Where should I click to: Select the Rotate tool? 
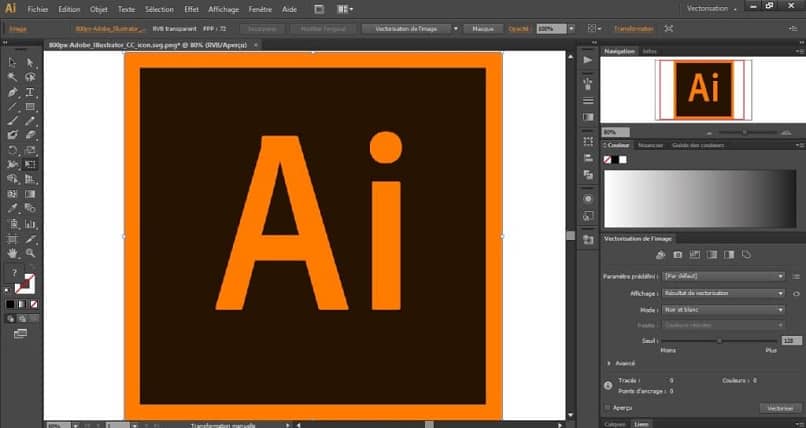click(12, 151)
